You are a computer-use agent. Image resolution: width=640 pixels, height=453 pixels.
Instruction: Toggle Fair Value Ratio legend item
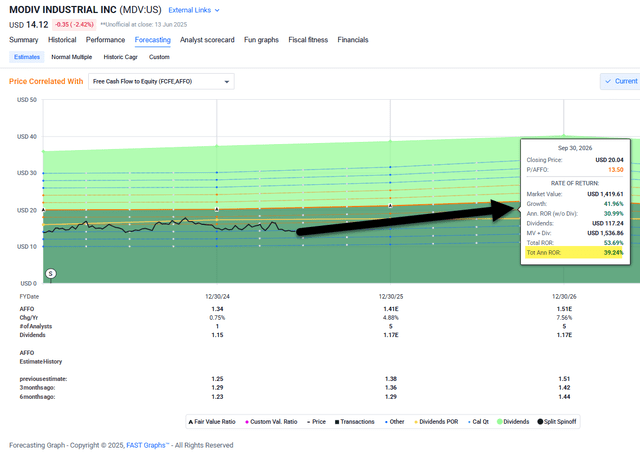pyautogui.click(x=212, y=422)
